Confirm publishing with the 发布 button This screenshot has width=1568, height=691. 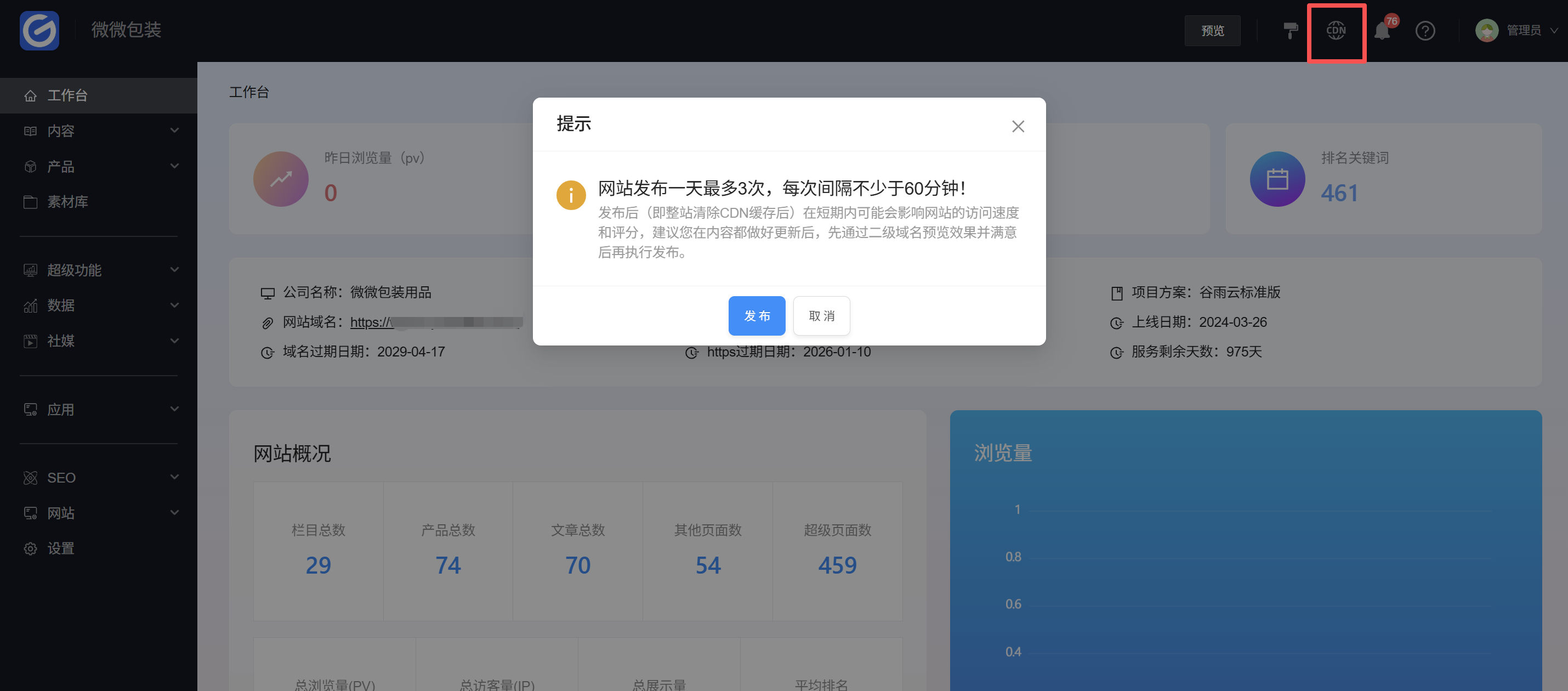click(x=757, y=315)
